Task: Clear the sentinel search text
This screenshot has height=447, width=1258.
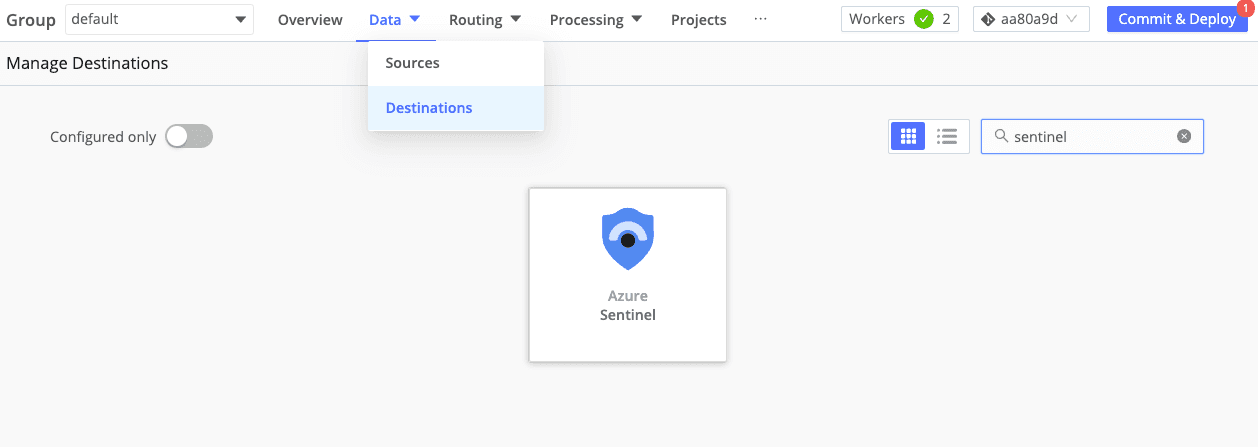Action: (1184, 137)
